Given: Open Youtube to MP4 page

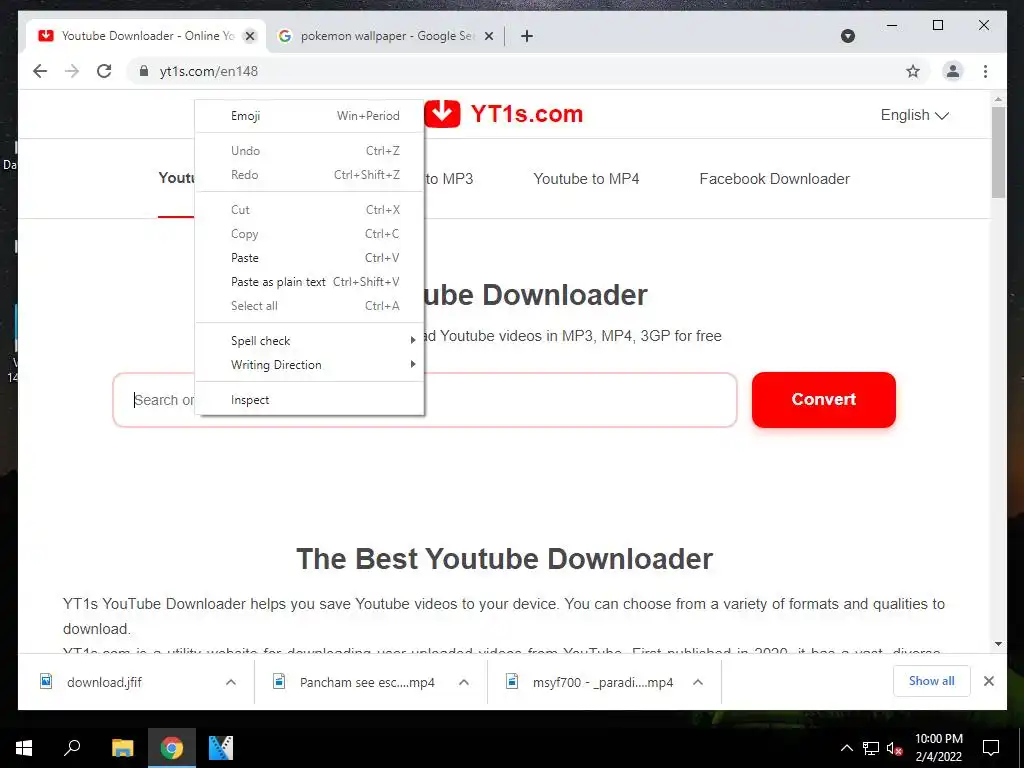Looking at the screenshot, I should (586, 179).
